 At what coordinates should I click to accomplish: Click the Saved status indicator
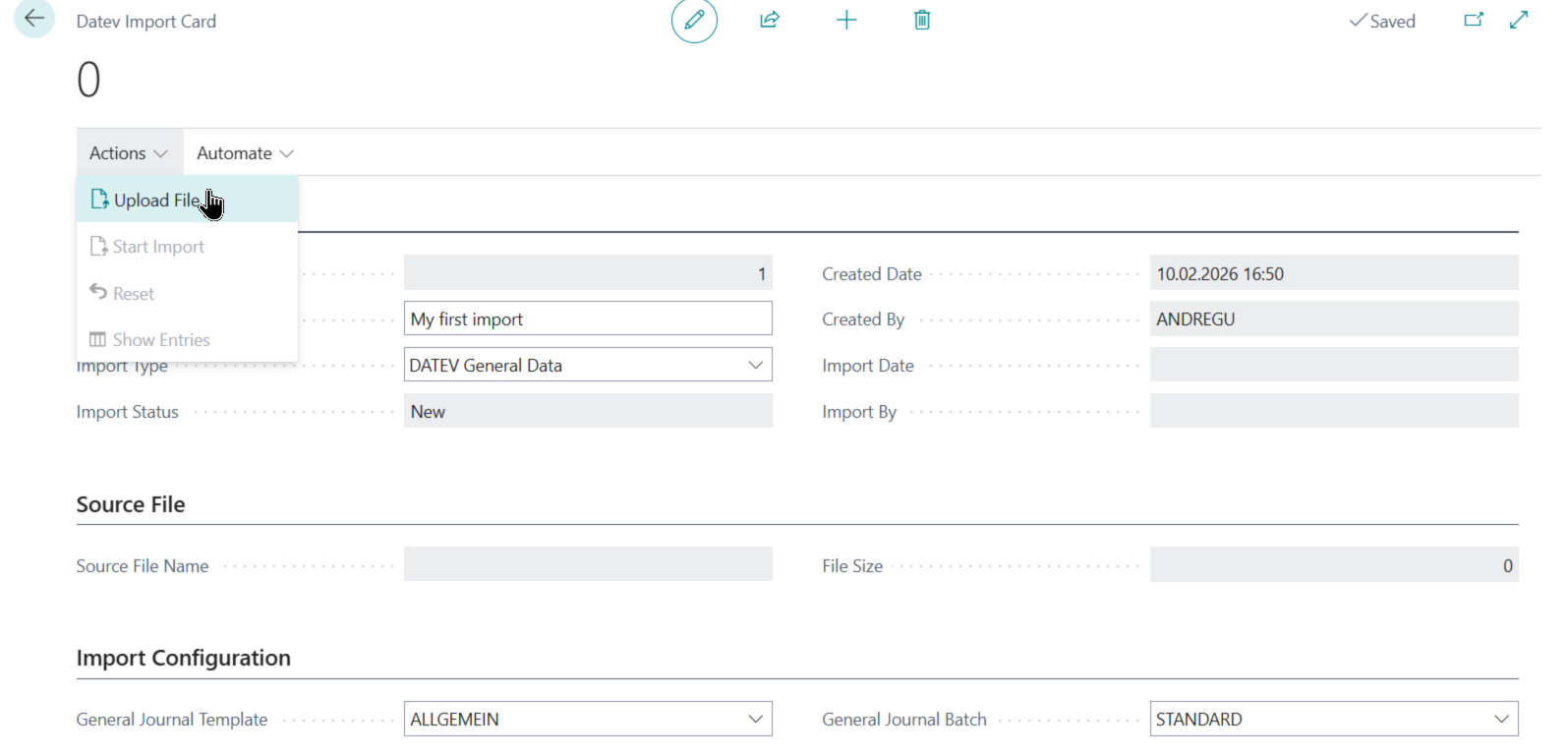pos(1382,22)
